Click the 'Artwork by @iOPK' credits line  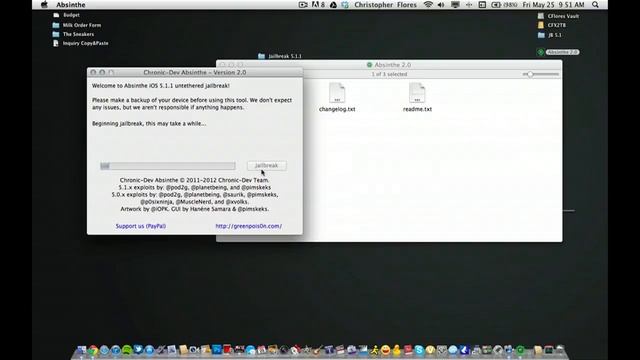[x=194, y=209]
